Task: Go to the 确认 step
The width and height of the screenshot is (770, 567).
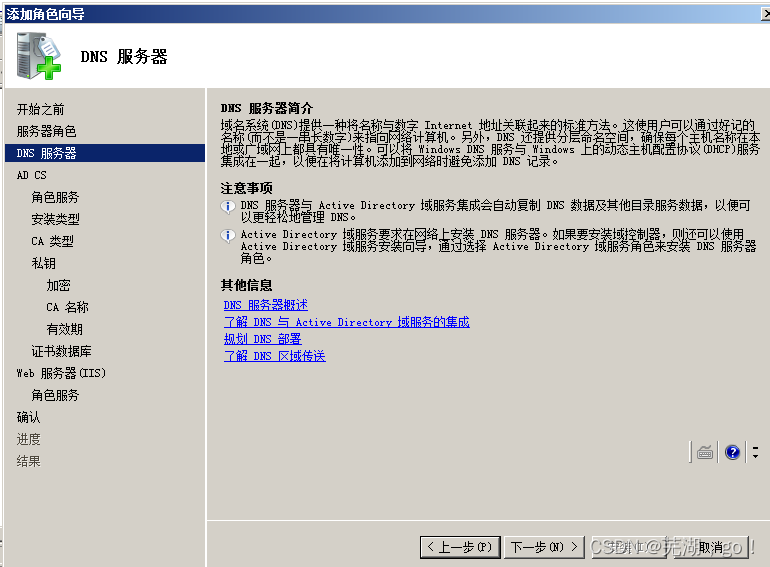Action: [x=28, y=417]
